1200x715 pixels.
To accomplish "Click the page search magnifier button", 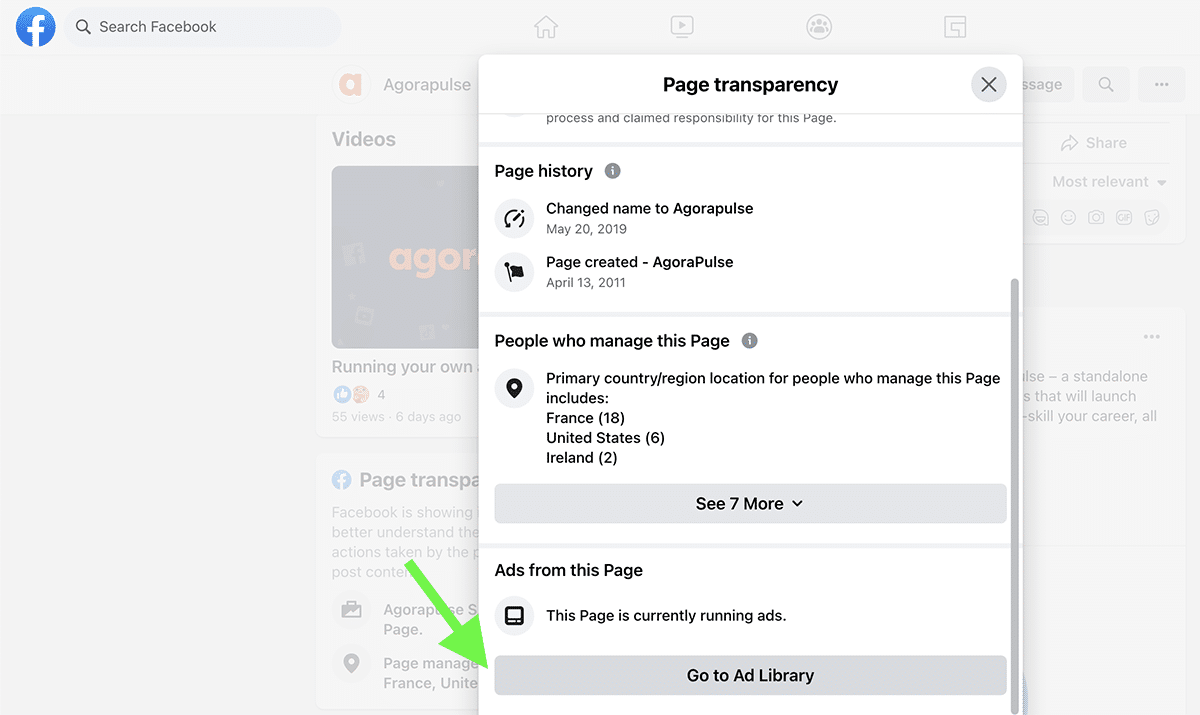I will (x=1106, y=85).
